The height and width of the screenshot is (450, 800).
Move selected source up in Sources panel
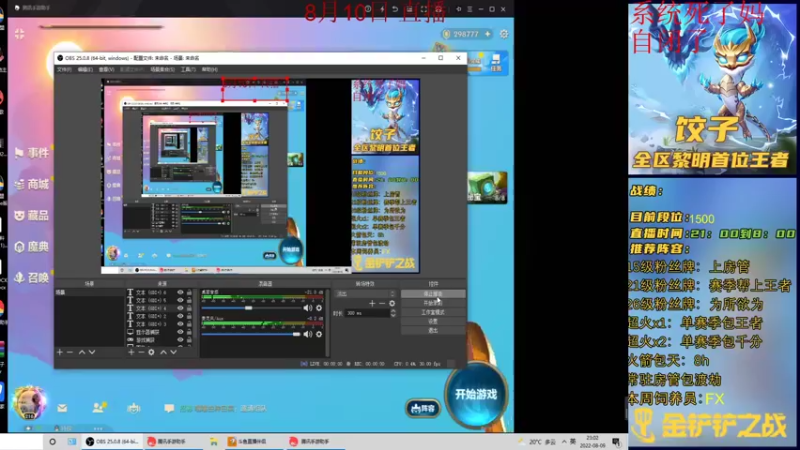click(x=163, y=352)
